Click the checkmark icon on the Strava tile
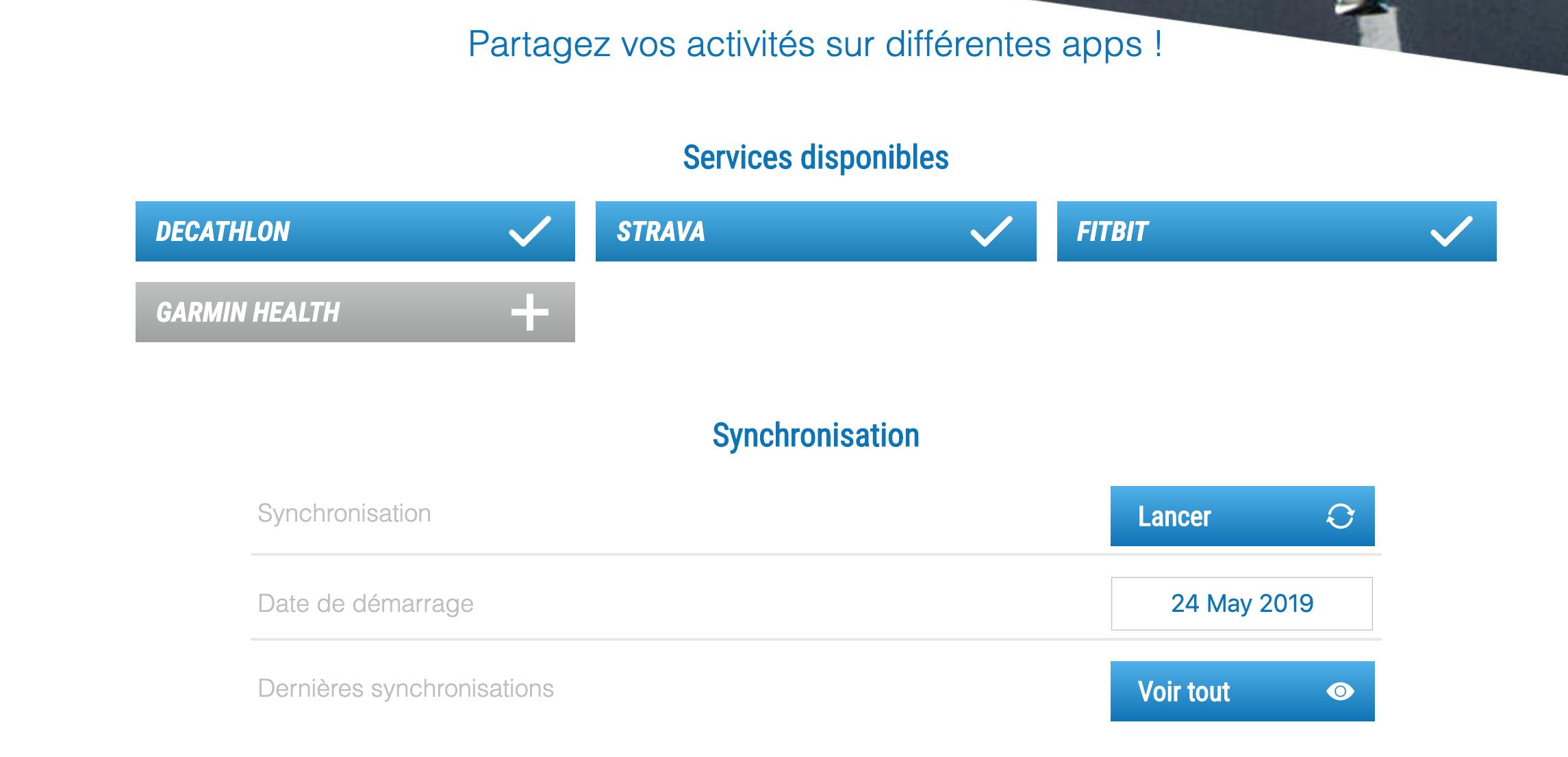1568x757 pixels. click(x=991, y=231)
